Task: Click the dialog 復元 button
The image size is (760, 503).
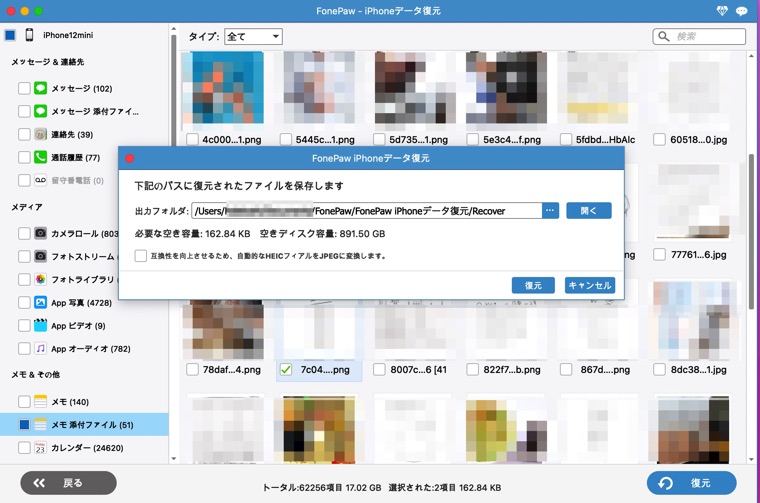Action: coord(533,285)
